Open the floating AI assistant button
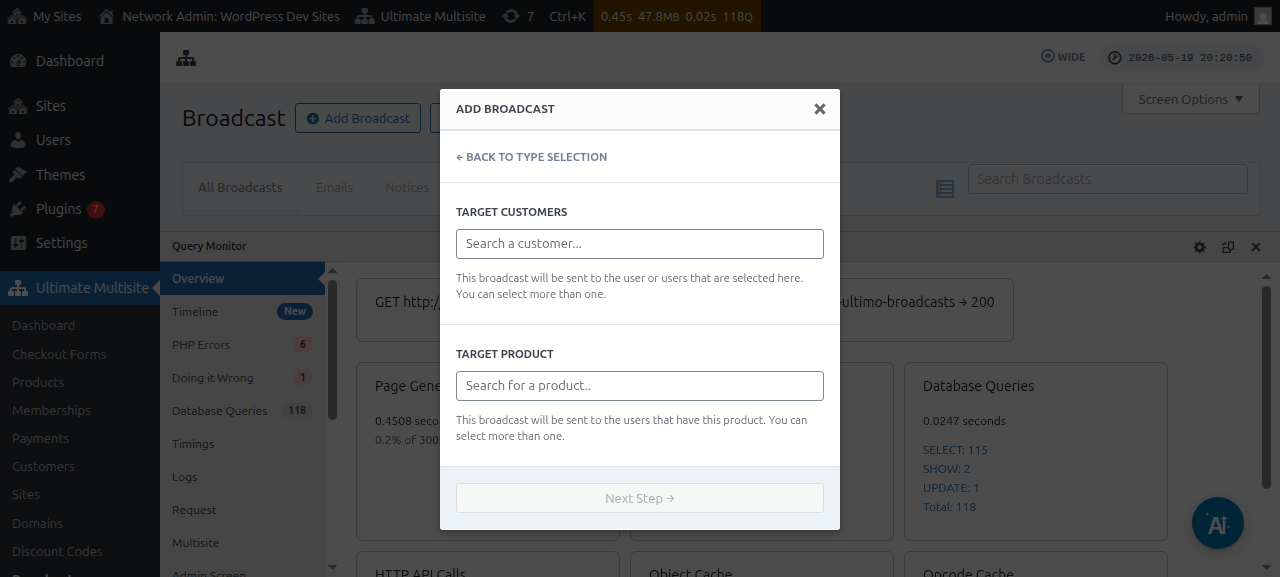This screenshot has width=1280, height=577. (1218, 523)
